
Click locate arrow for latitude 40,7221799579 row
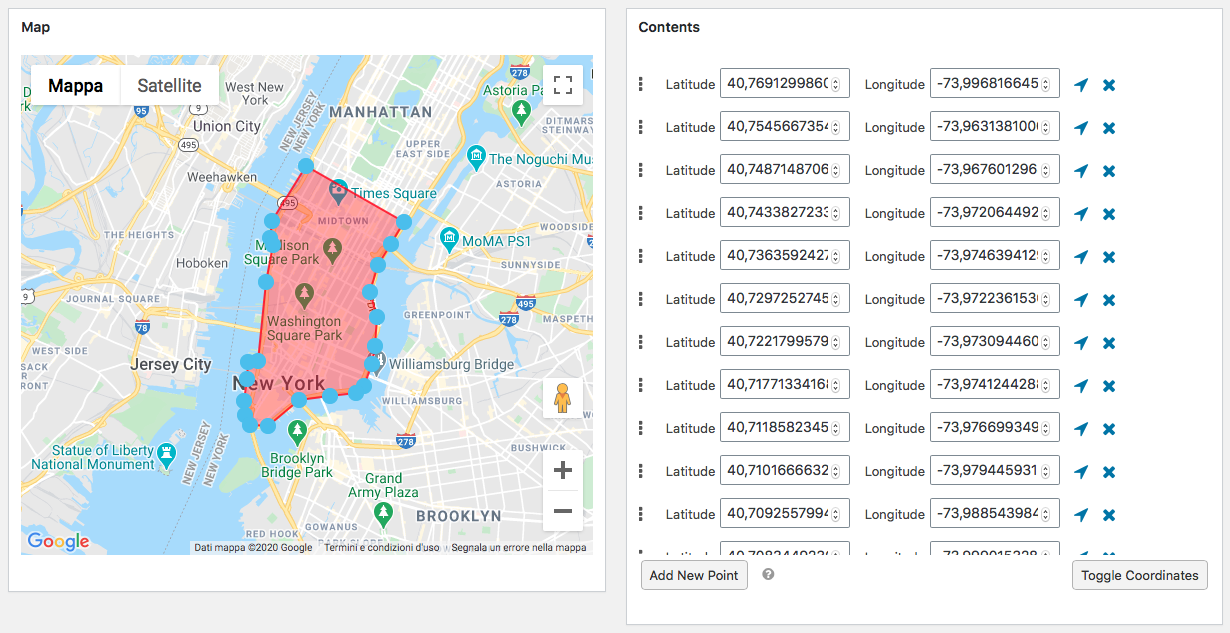pos(1080,343)
